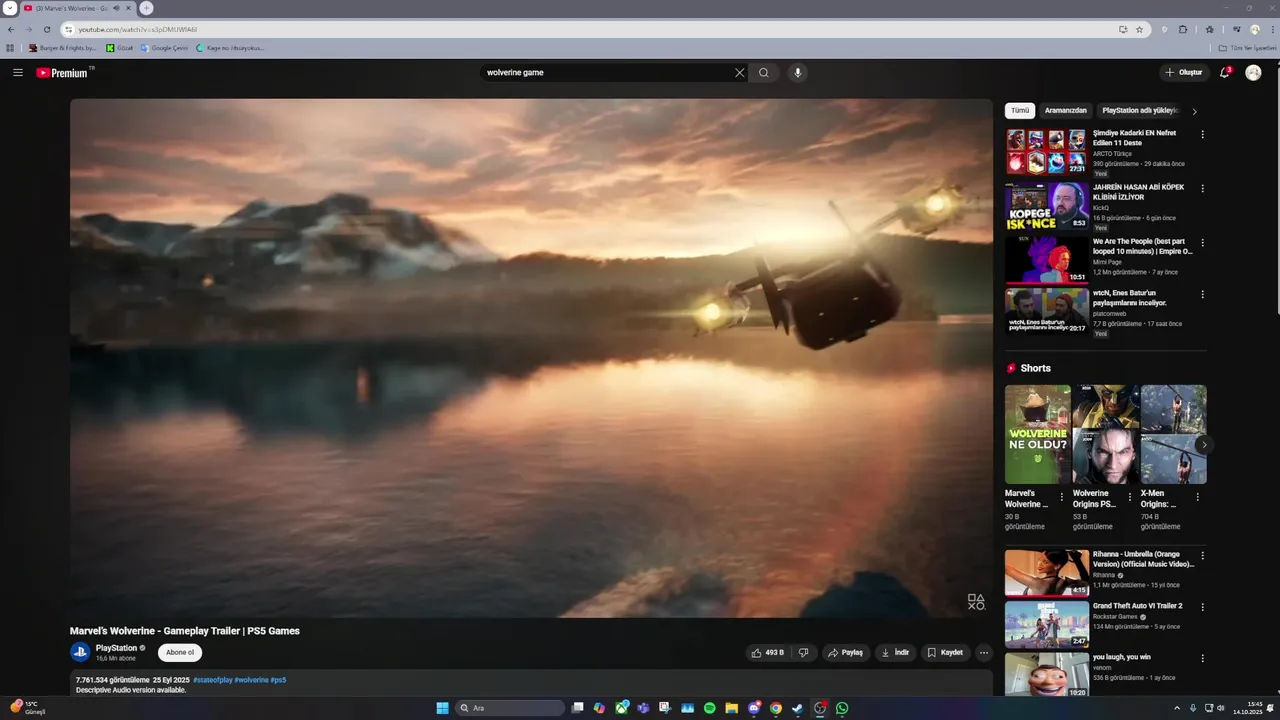Open 'JAHREİN HASAN ABİ KÖPEK' video thumbnail
This screenshot has width=1280, height=720.
(1047, 206)
